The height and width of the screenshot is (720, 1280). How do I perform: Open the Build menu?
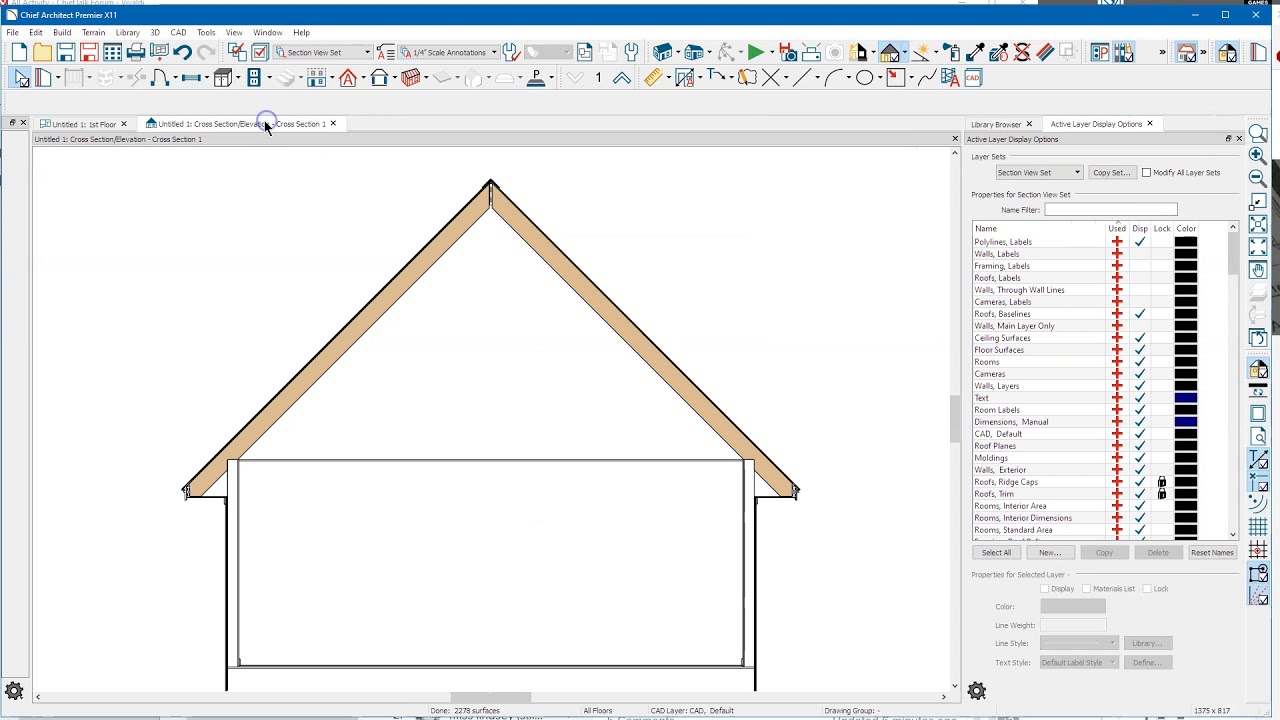[62, 33]
